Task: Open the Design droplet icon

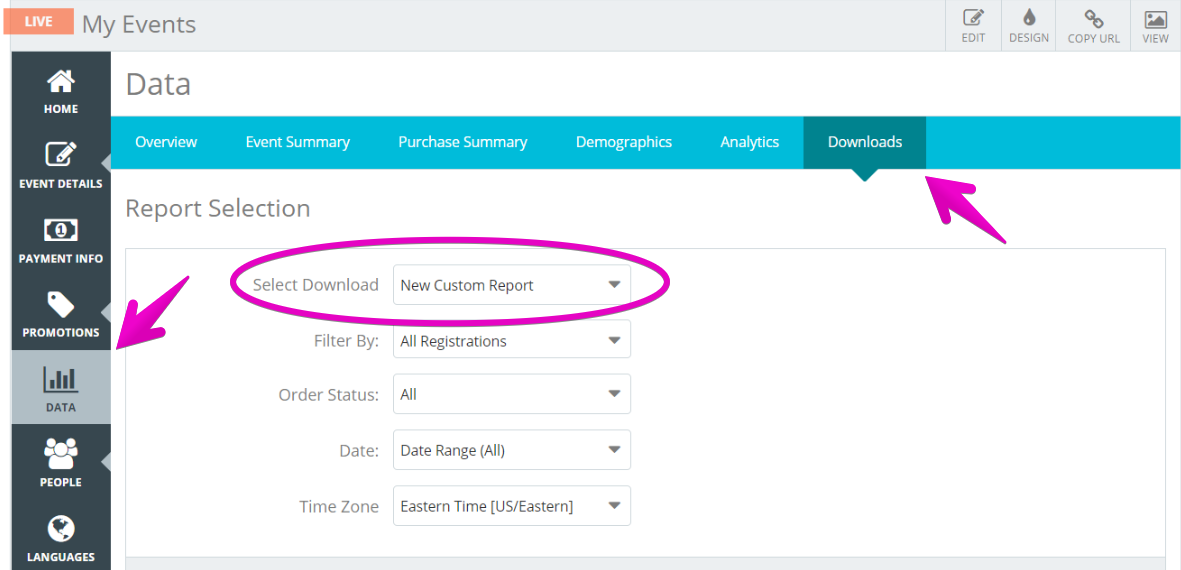Action: coord(1029,18)
